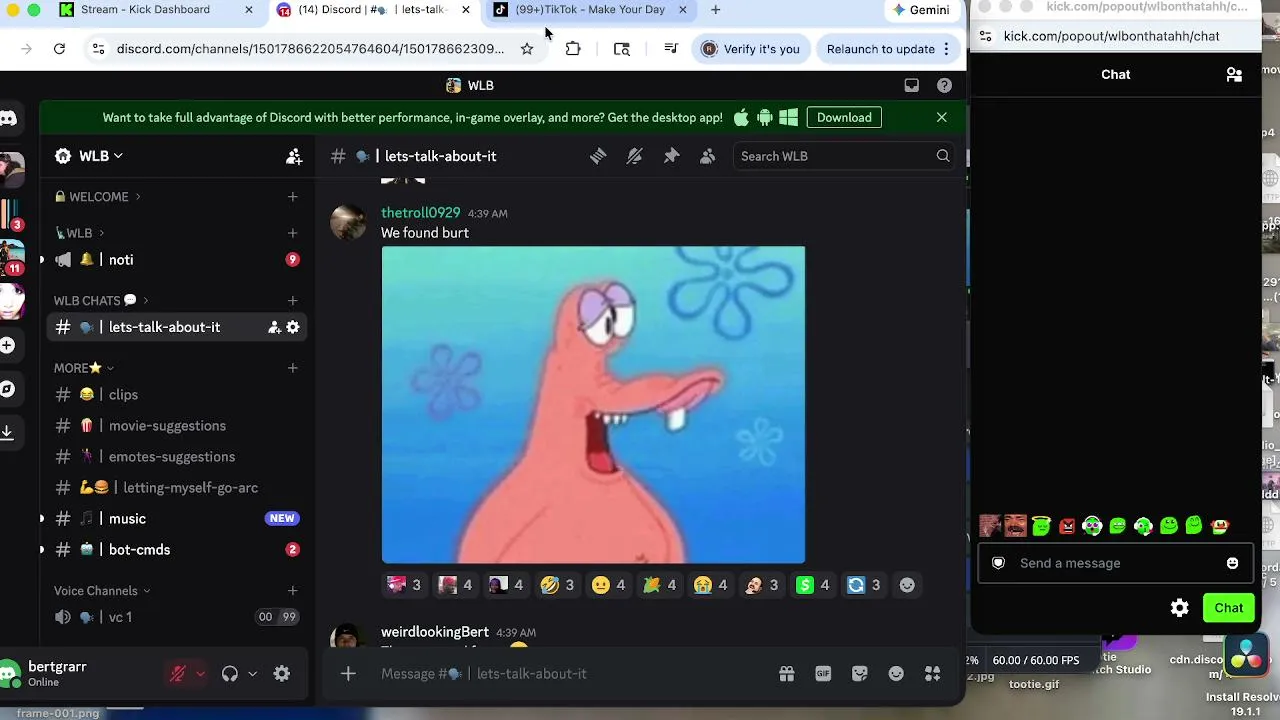Collapse the MORE category
The height and width of the screenshot is (720, 1280).
pos(84,368)
